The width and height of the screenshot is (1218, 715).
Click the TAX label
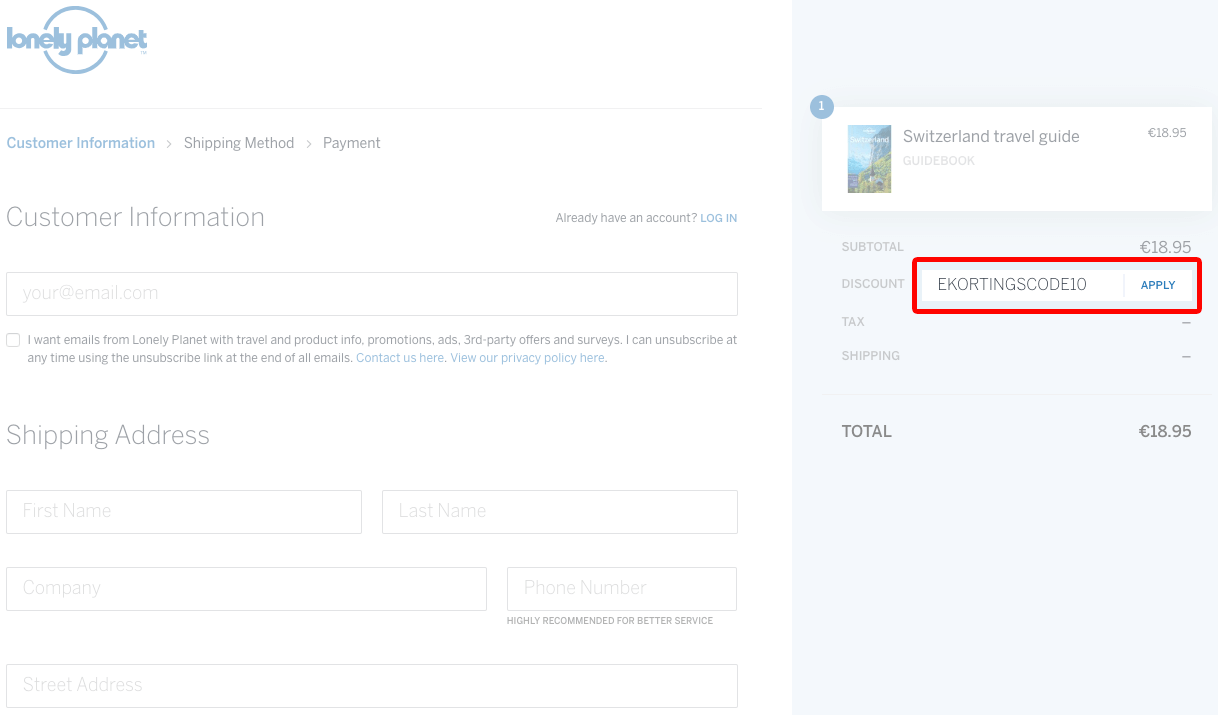(853, 322)
